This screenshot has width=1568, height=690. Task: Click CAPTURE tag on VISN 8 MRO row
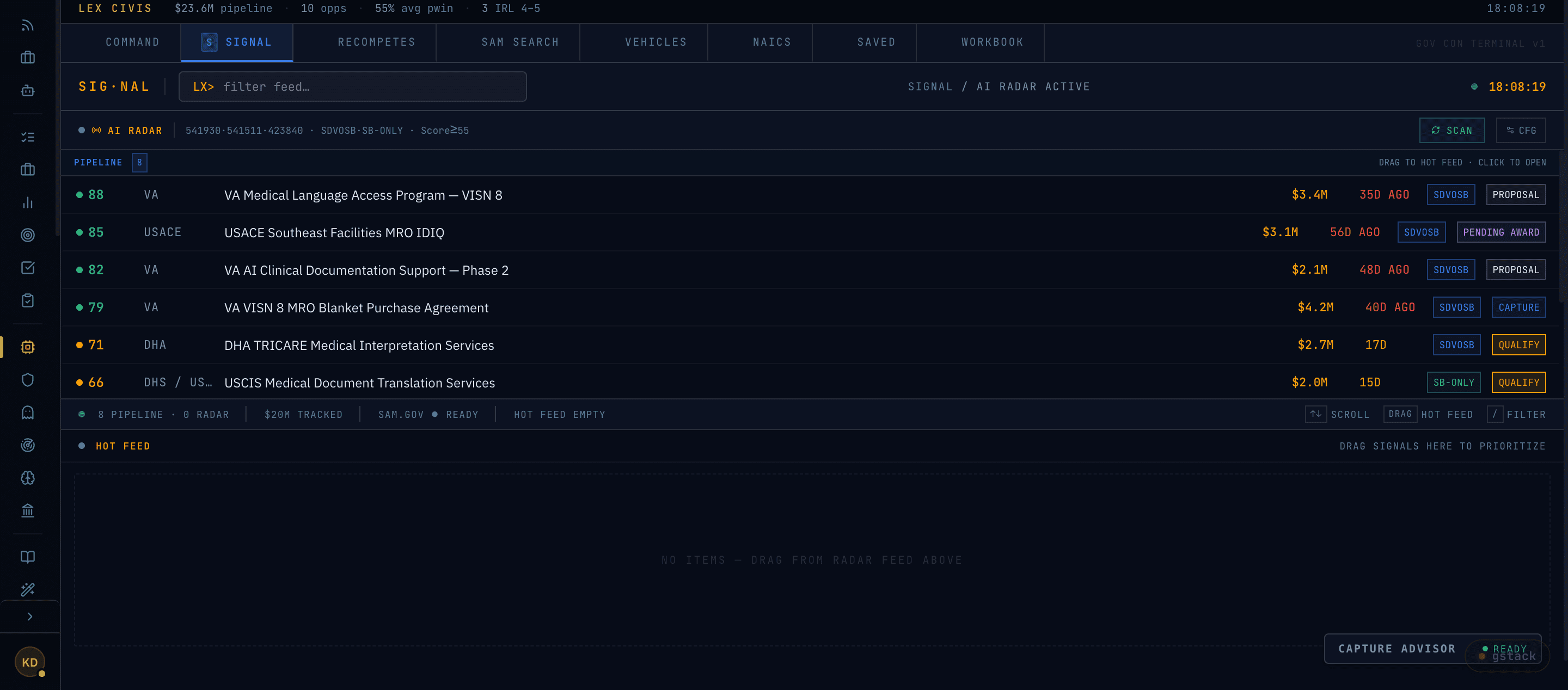click(1518, 307)
